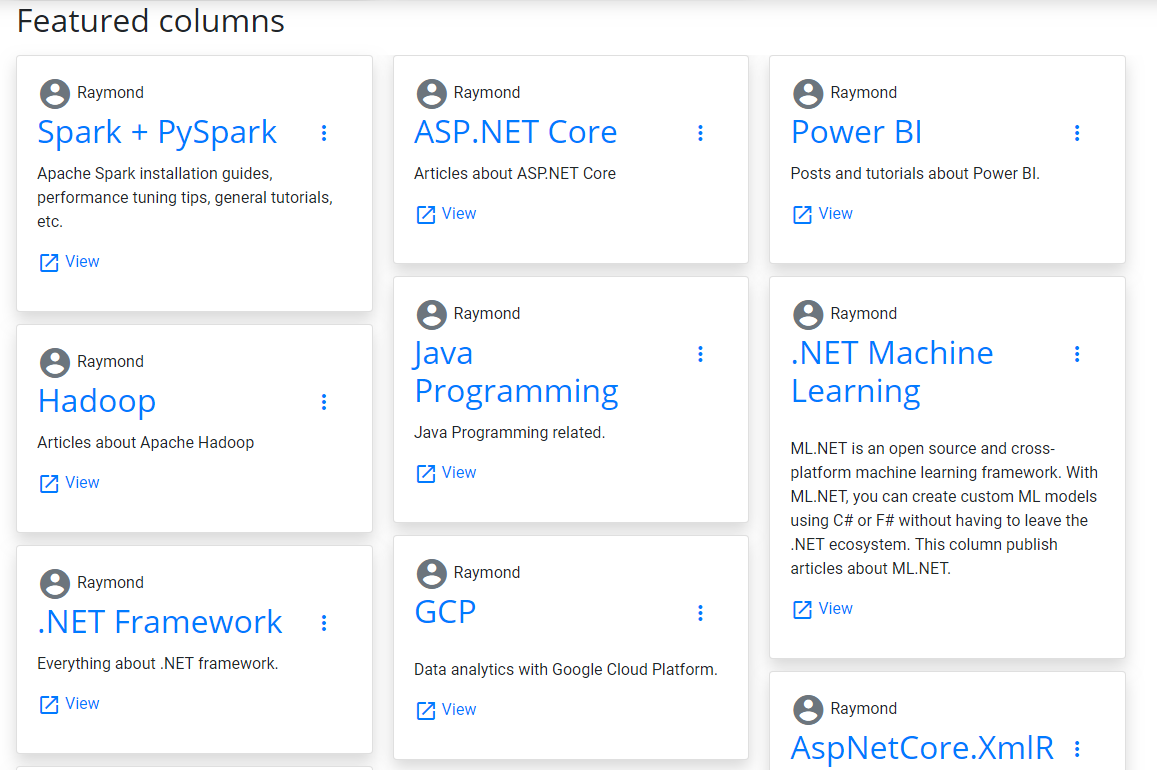The image size is (1157, 770).
Task: Click Raymond avatar icon on Java Programming card
Action: point(432,315)
